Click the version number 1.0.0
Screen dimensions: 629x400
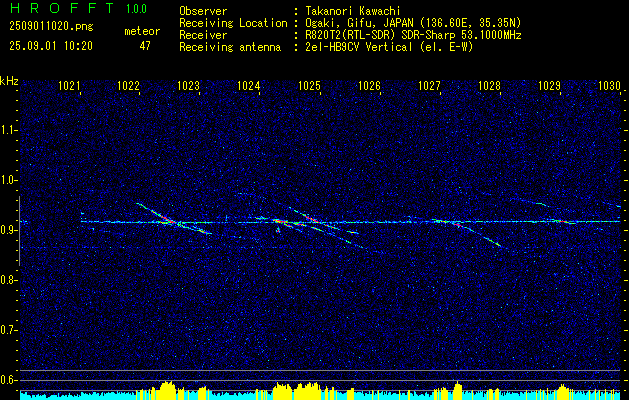click(136, 9)
